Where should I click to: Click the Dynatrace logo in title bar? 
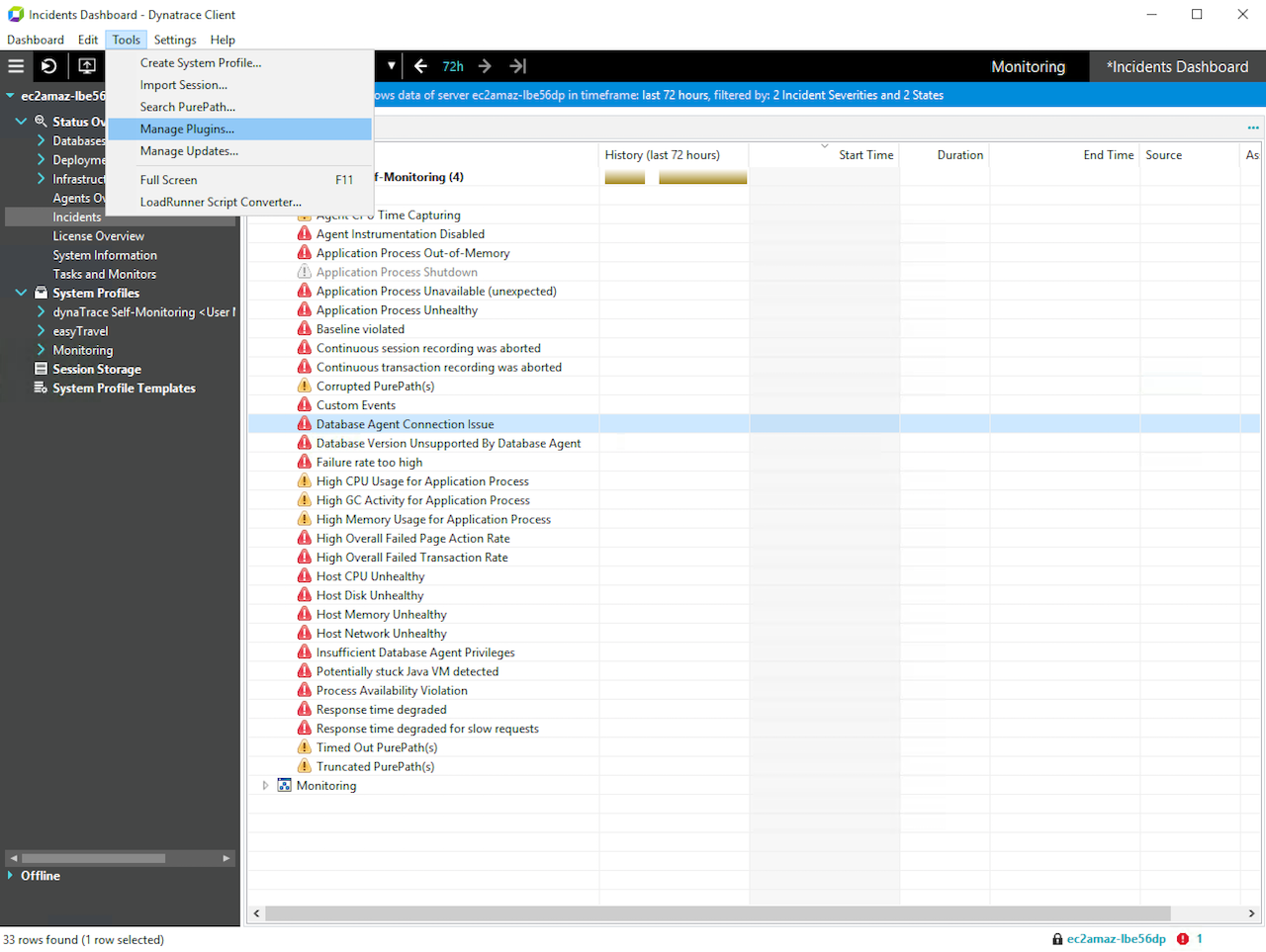16,14
